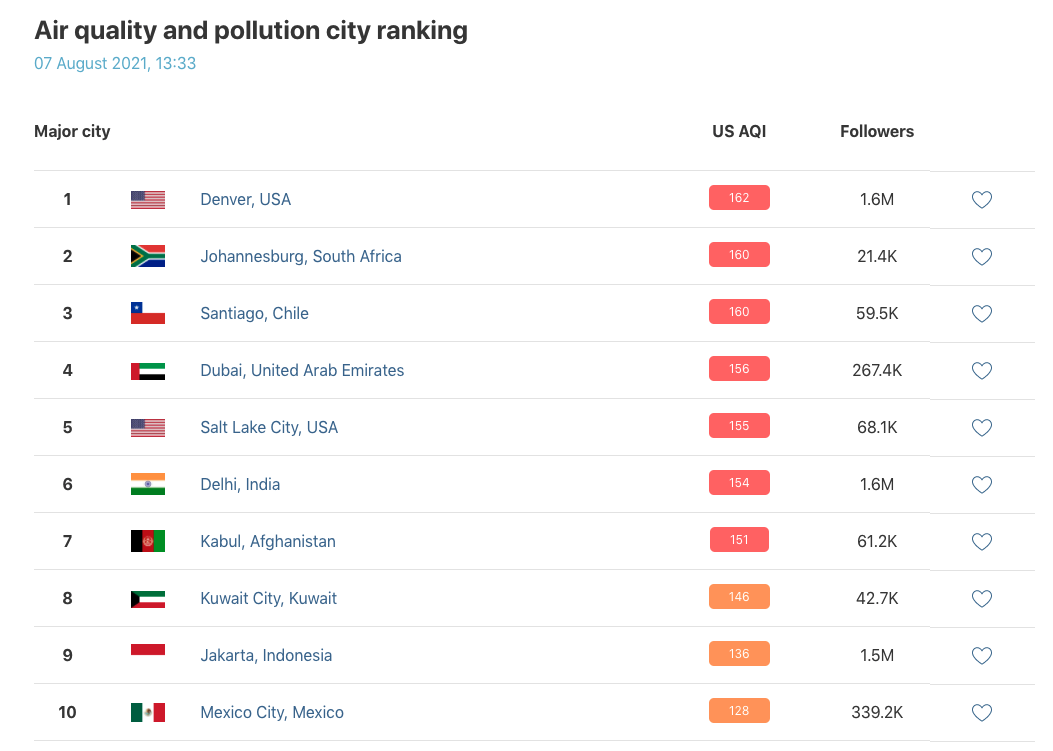
Task: Click the heart icon for Mexico City
Action: tap(981, 713)
